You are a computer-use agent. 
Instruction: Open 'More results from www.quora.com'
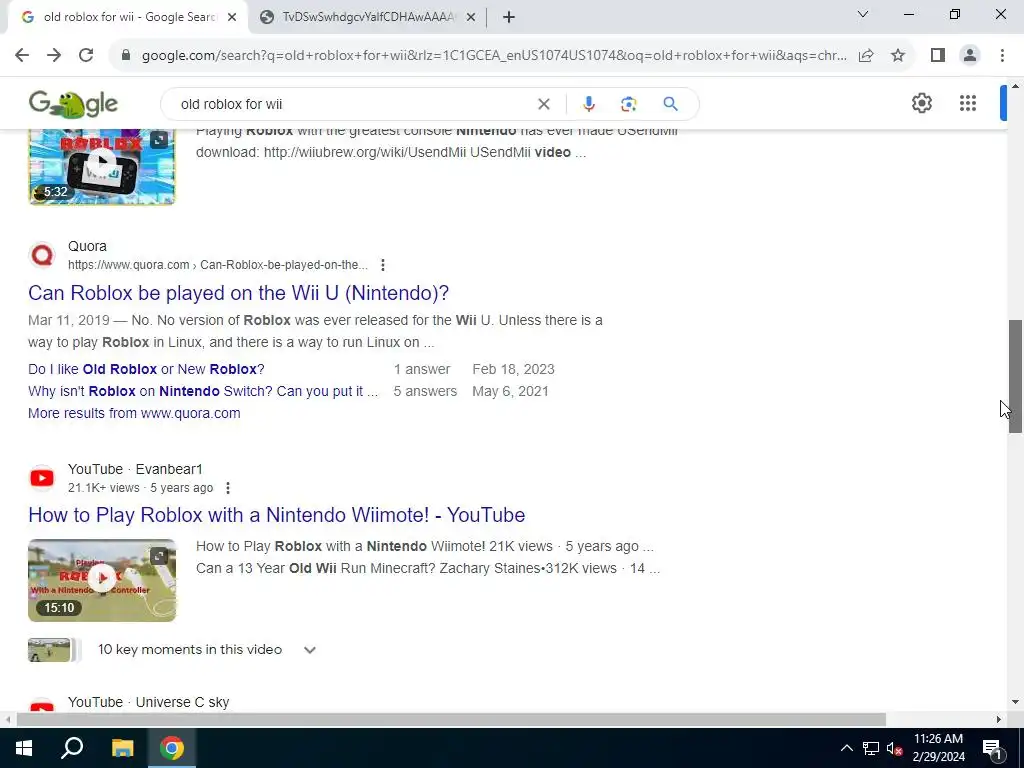coord(134,413)
